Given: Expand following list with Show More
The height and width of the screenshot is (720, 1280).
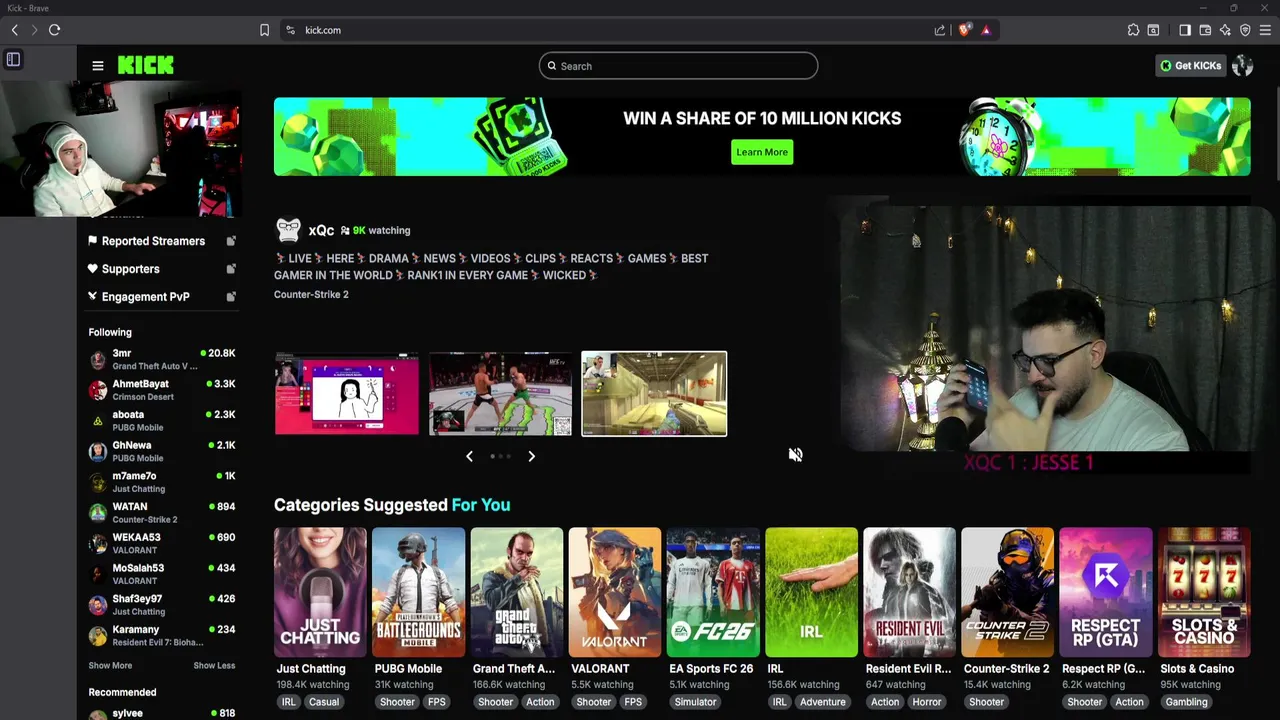Looking at the screenshot, I should pyautogui.click(x=110, y=666).
